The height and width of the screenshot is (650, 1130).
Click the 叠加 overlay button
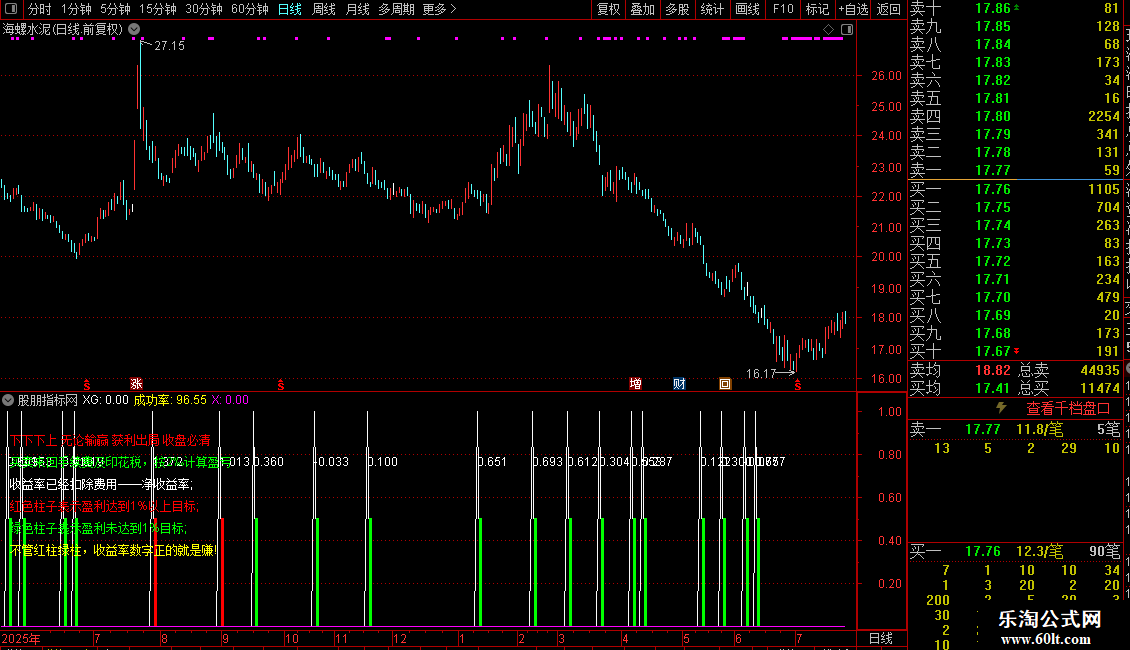point(643,9)
